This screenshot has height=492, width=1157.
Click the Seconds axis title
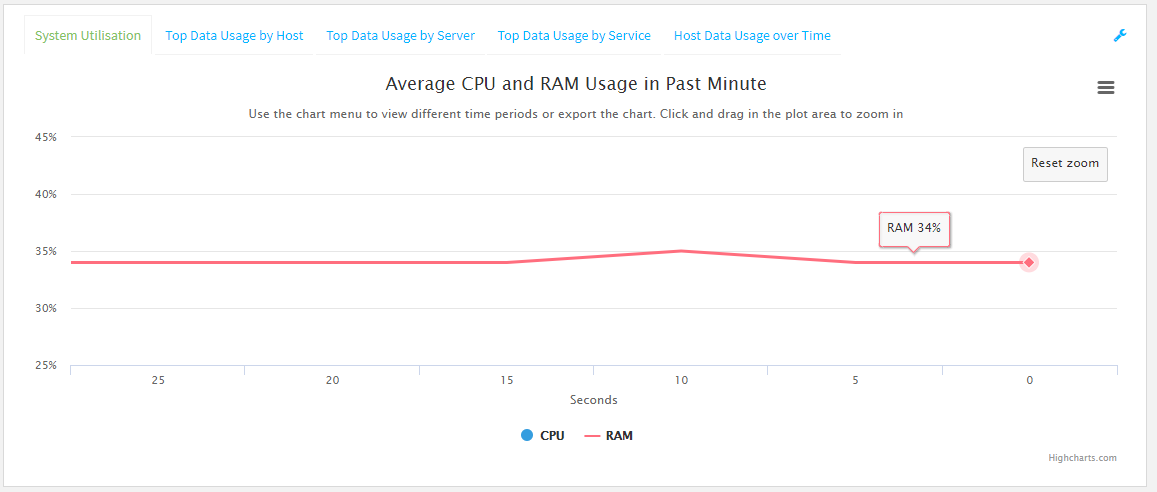click(594, 400)
